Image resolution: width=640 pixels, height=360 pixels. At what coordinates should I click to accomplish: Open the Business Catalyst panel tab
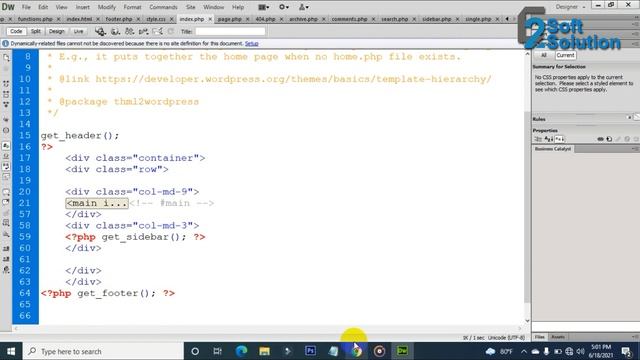(553, 149)
